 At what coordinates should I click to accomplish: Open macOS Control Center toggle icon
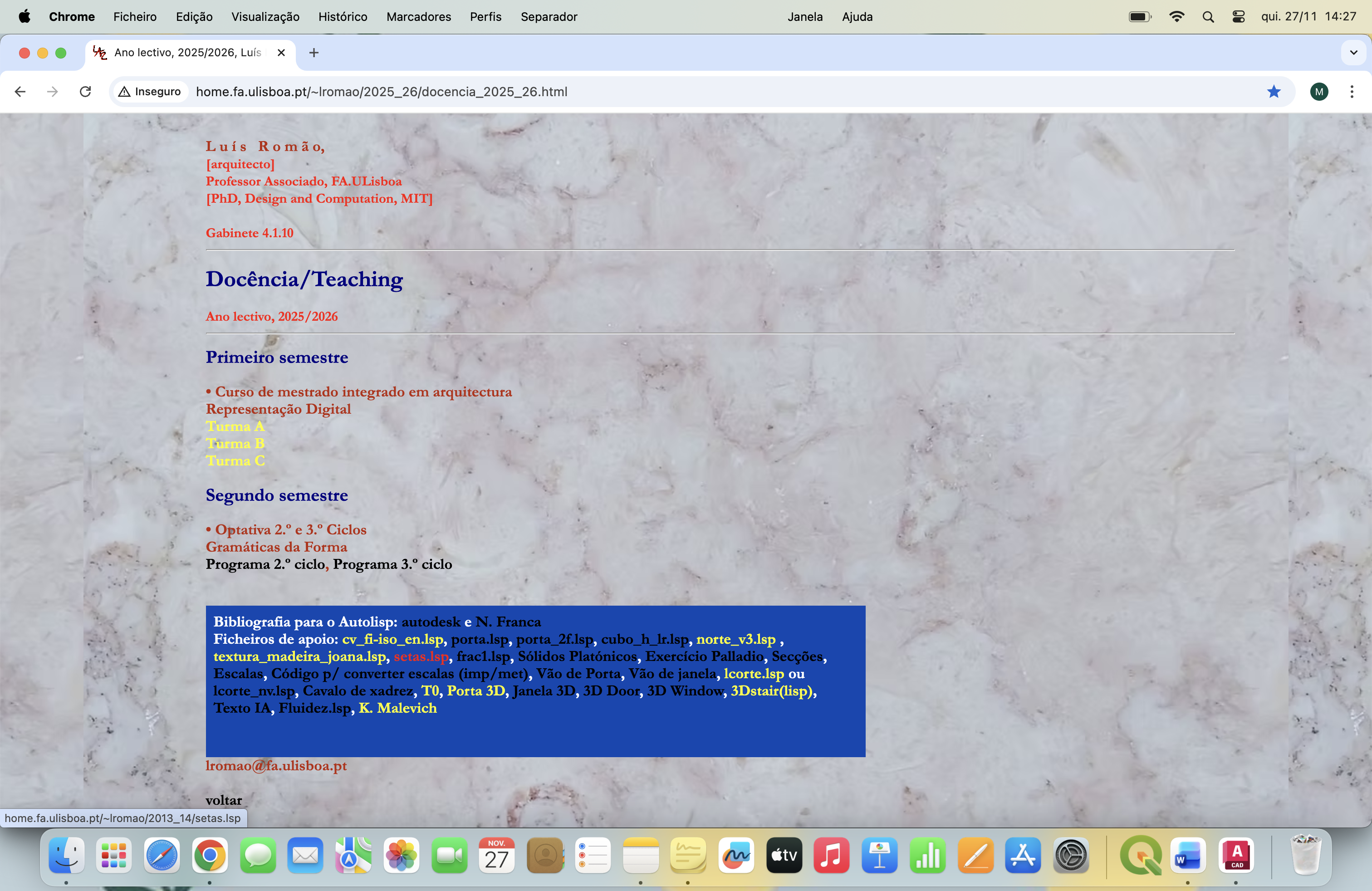(x=1238, y=17)
